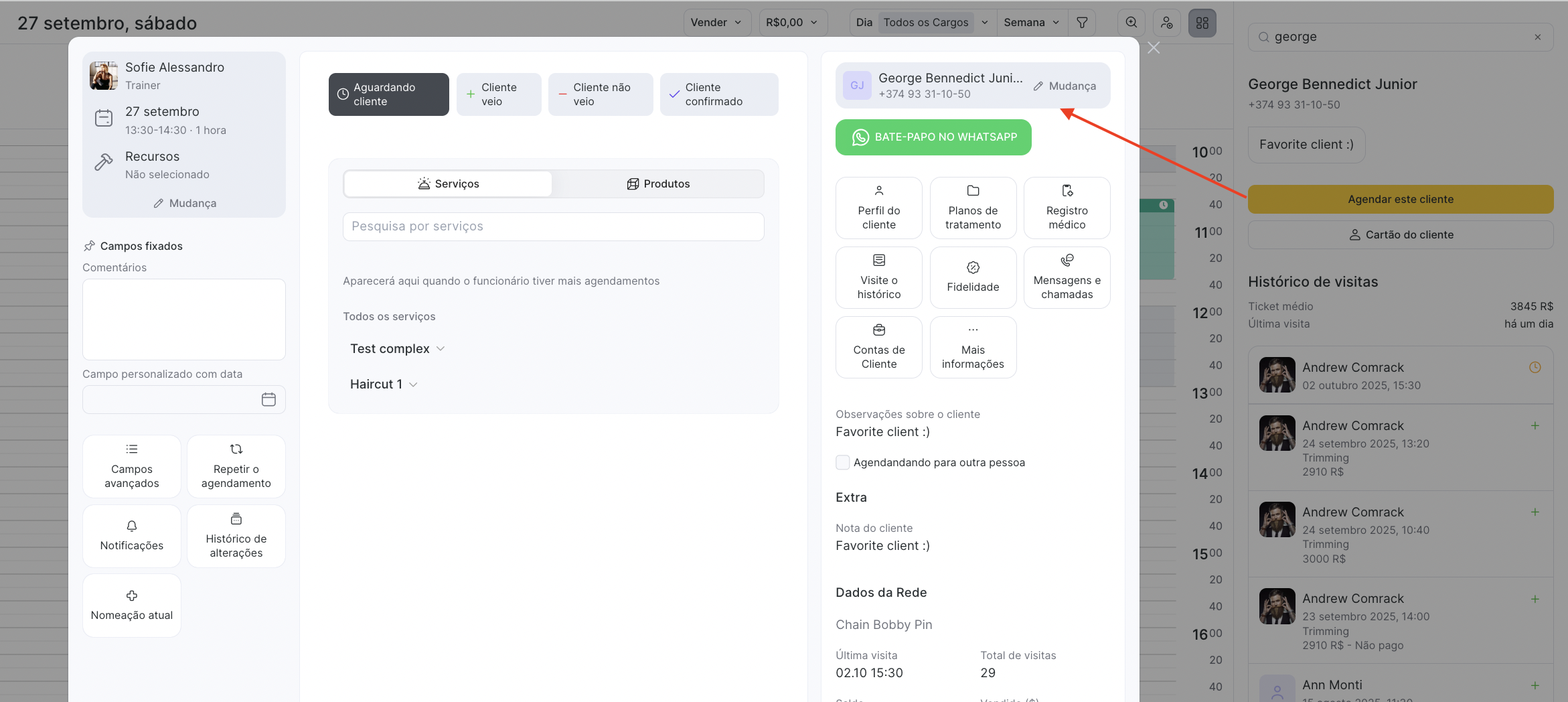Click the Pesquisa por serviços search field

click(553, 226)
